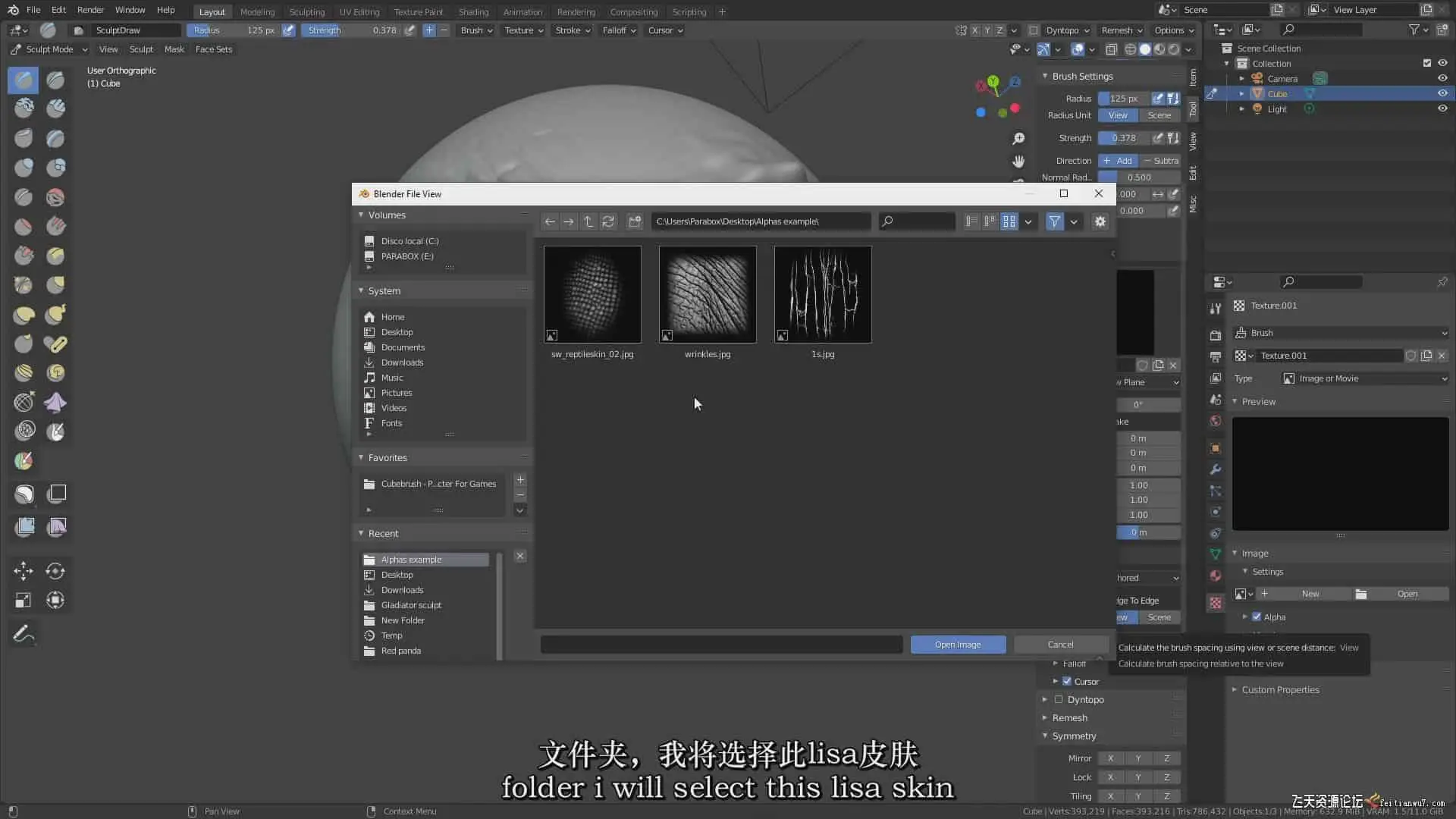
Task: Click the parent directory up arrow icon
Action: [x=588, y=221]
